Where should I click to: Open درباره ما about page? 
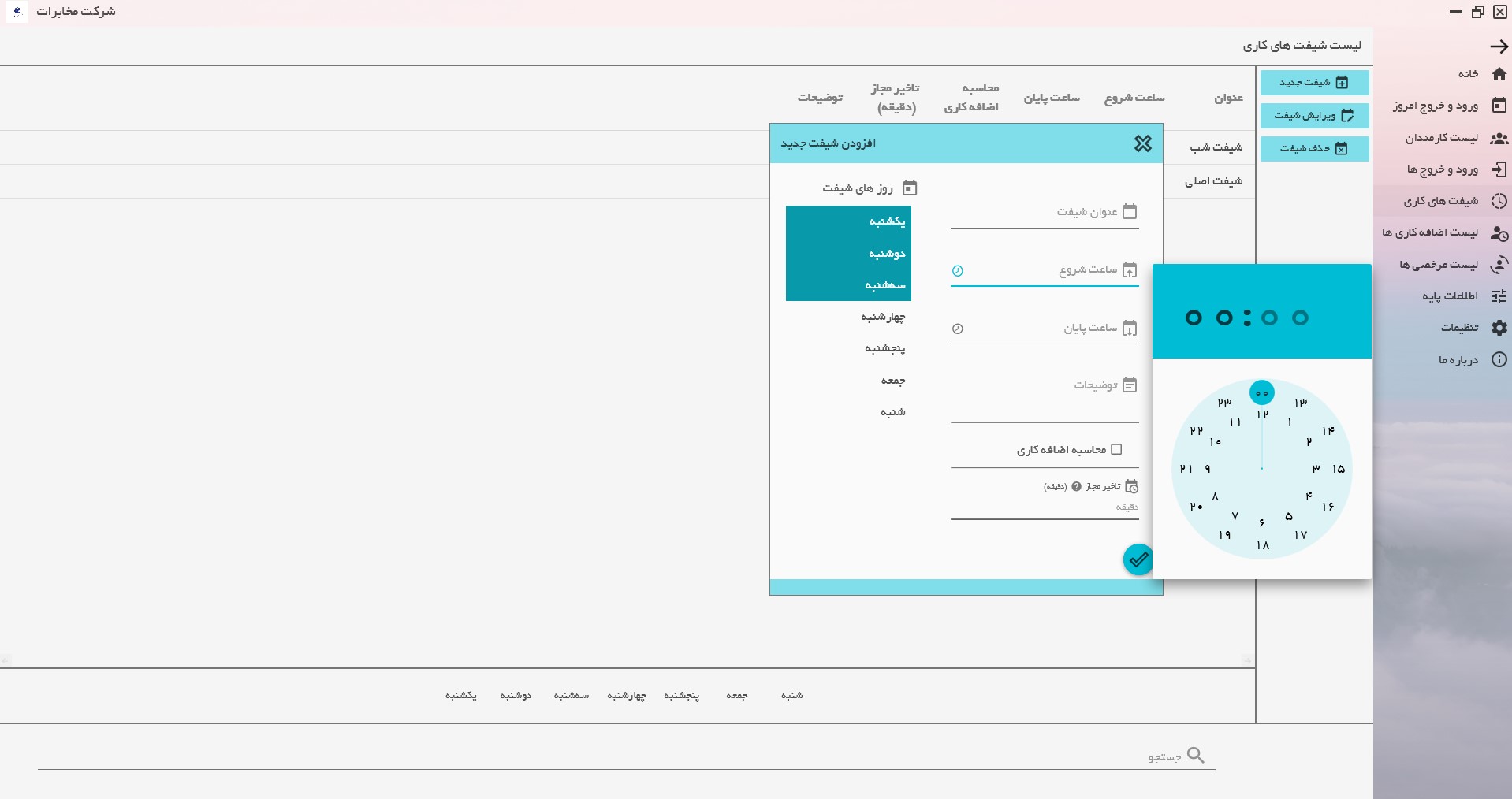click(x=1470, y=360)
